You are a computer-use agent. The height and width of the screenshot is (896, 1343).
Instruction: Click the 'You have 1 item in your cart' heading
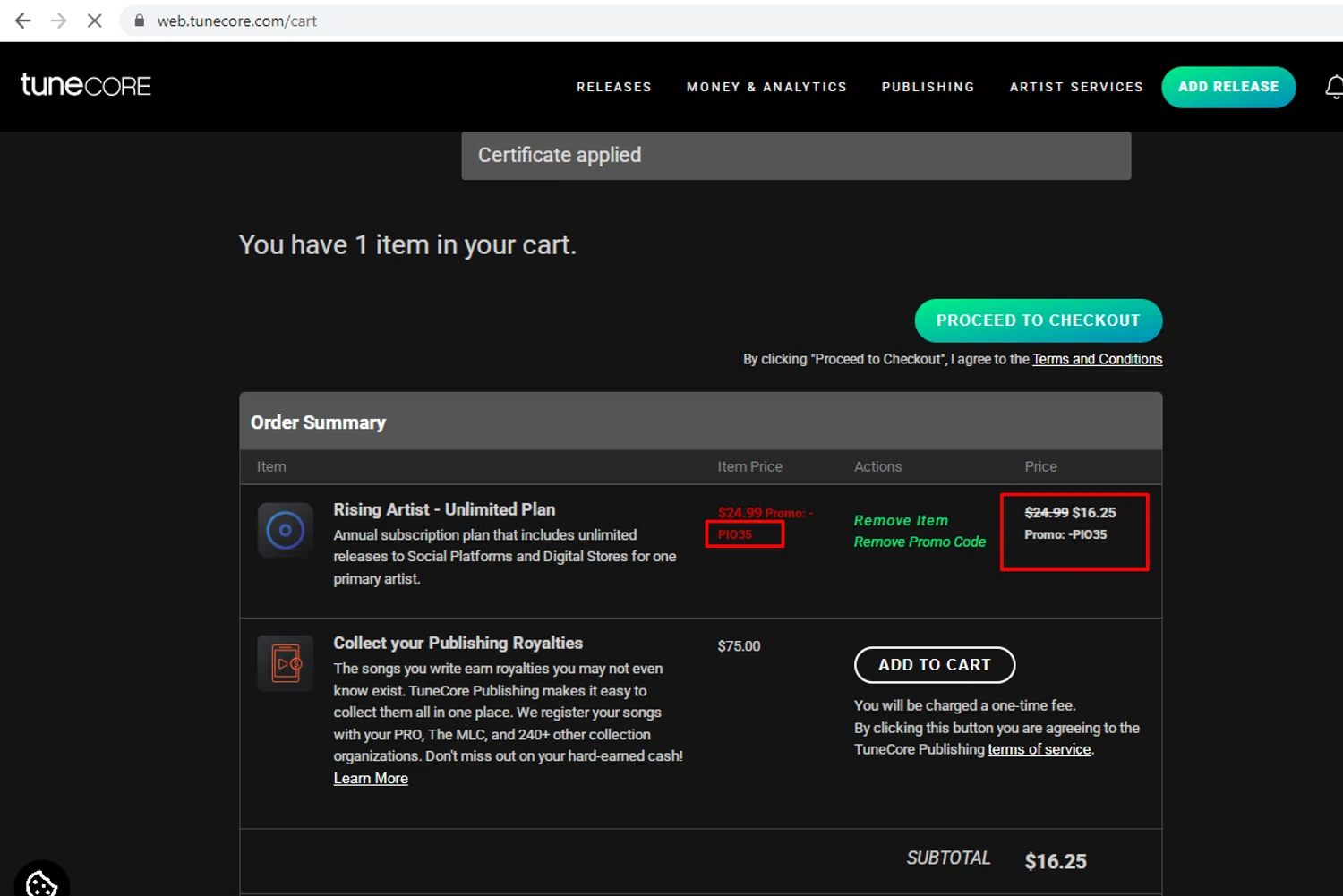pyautogui.click(x=407, y=245)
